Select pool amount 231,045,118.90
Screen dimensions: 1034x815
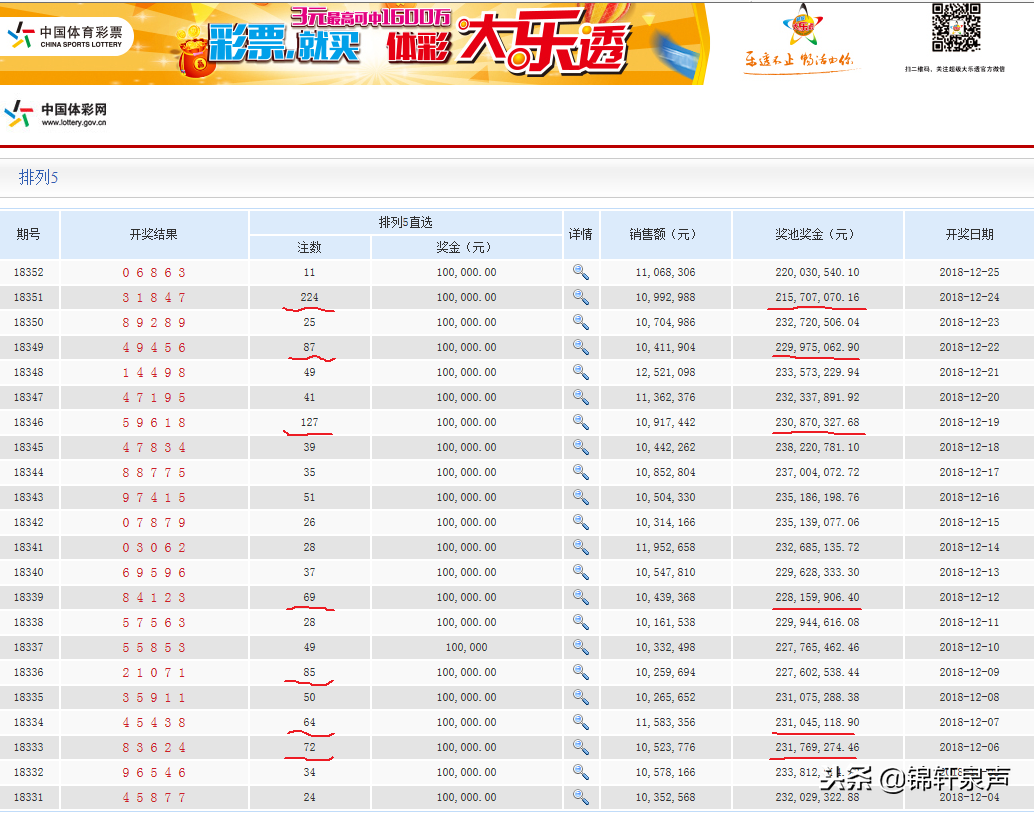tap(817, 722)
